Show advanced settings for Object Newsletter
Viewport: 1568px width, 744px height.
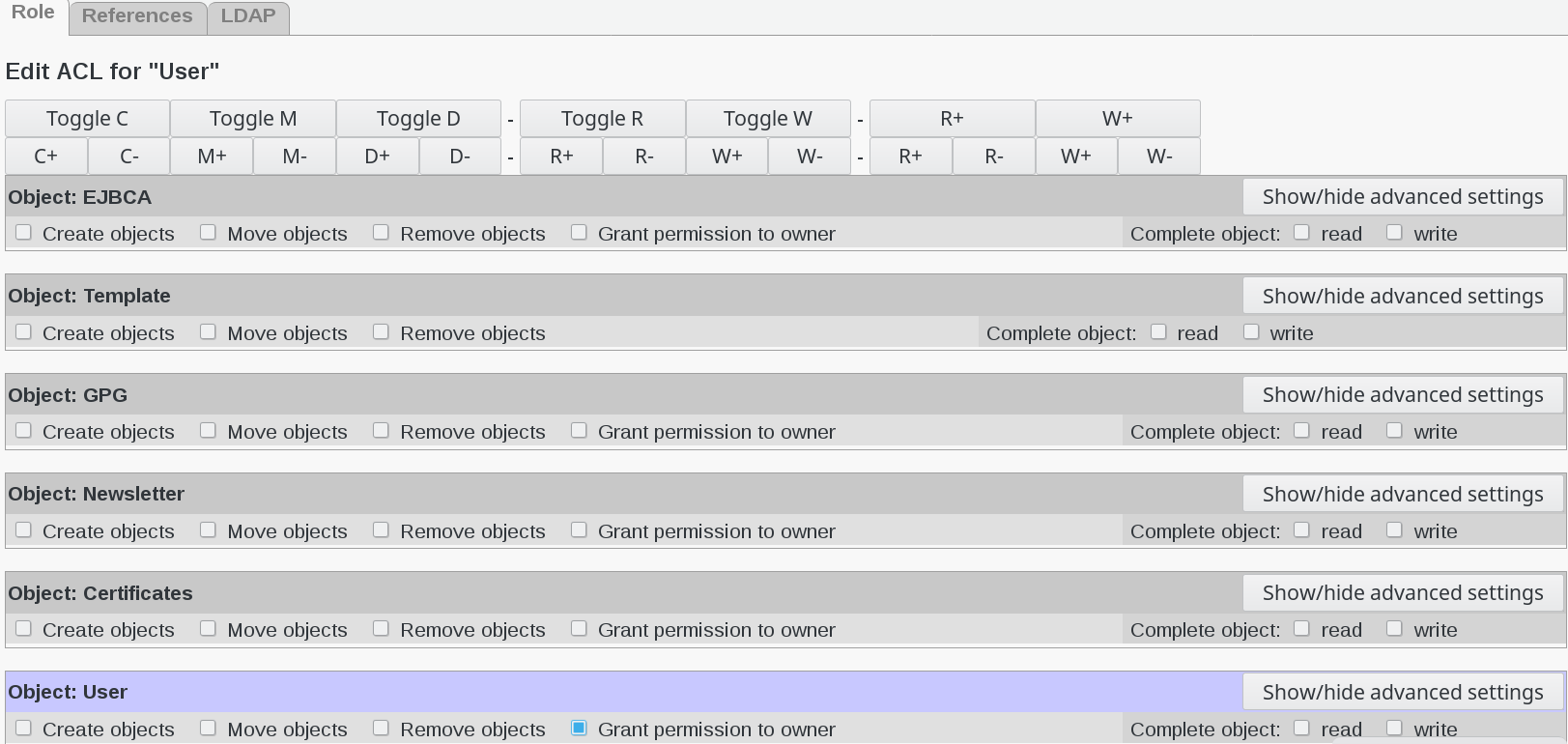pos(1403,495)
